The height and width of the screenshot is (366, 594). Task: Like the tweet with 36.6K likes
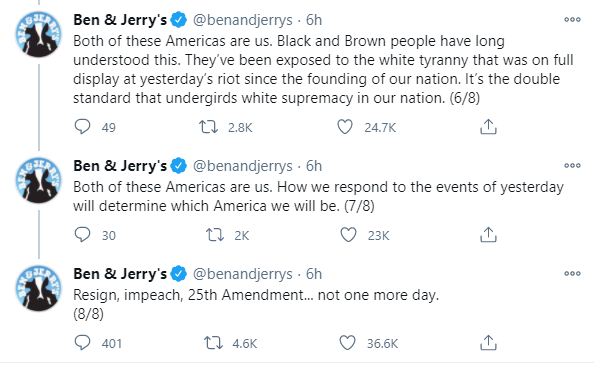coord(347,343)
